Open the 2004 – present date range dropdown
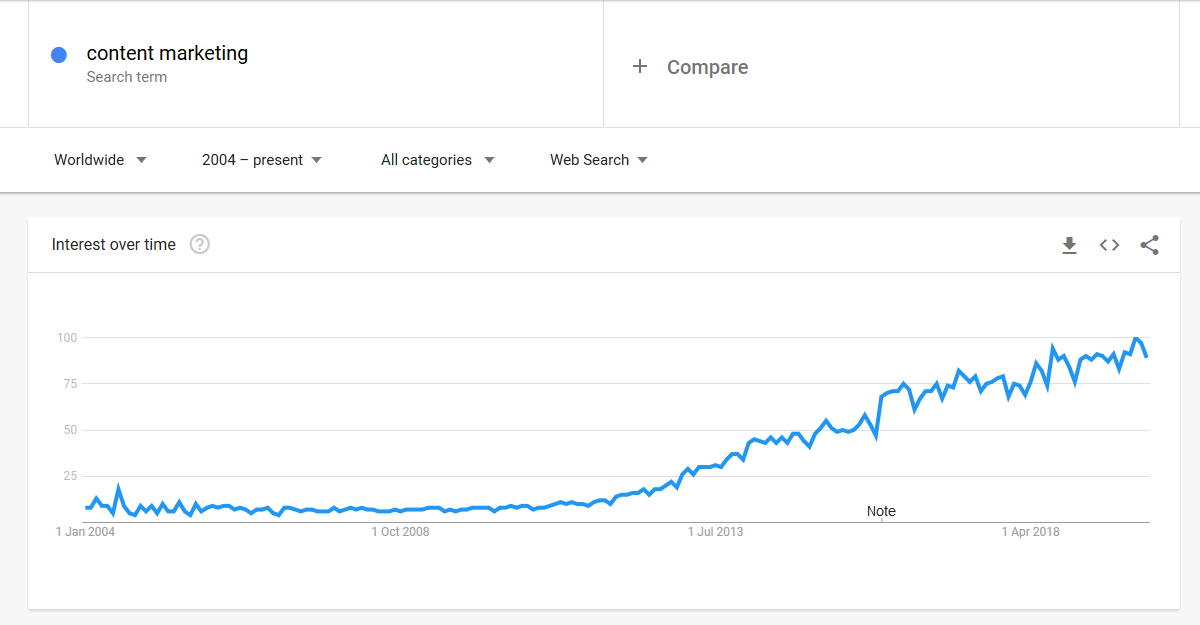The height and width of the screenshot is (625, 1200). (262, 160)
